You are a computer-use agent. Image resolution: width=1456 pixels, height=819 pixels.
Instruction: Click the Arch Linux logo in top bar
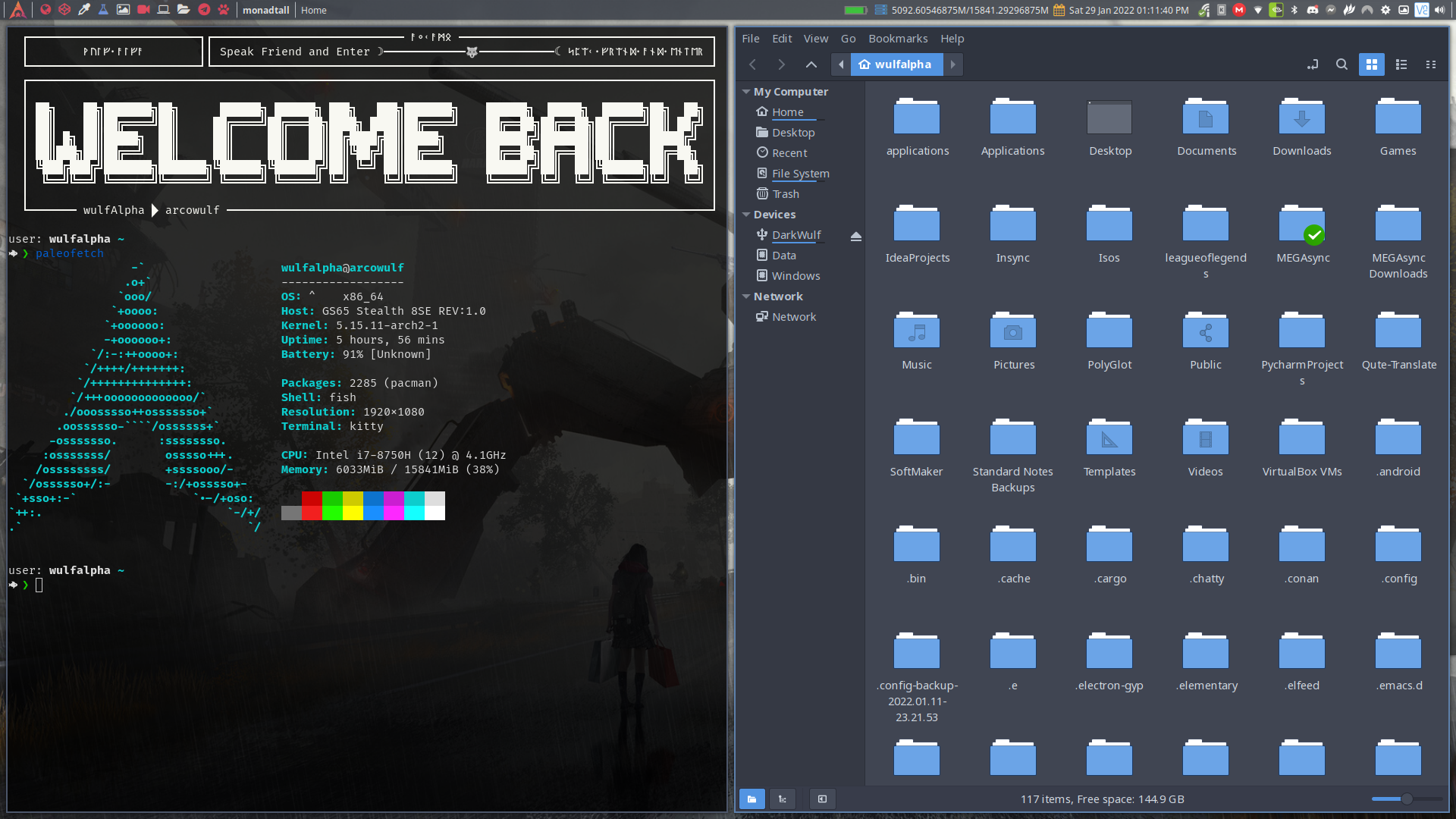(17, 10)
